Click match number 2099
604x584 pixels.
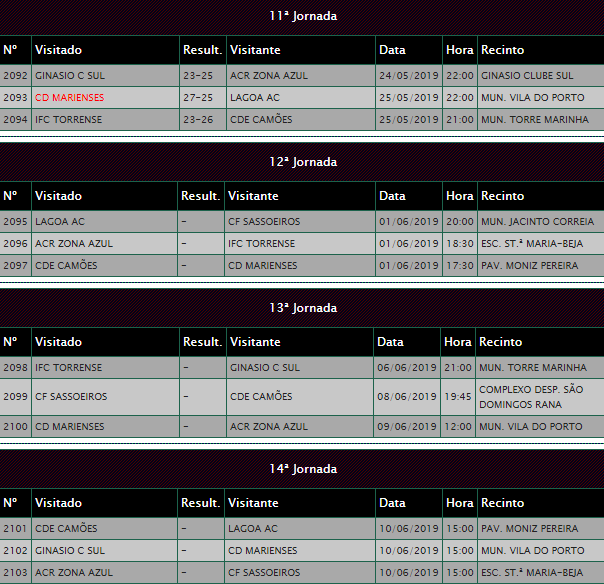[x=15, y=396]
